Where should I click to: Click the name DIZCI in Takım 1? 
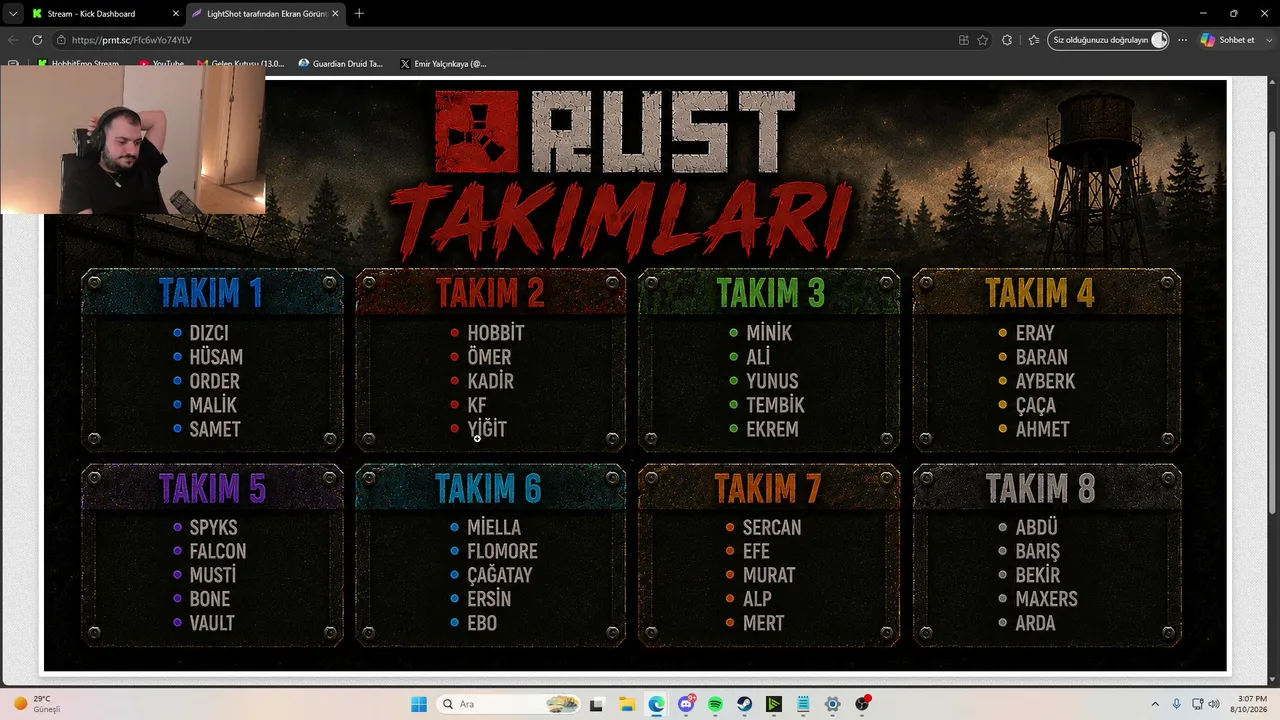click(x=209, y=333)
